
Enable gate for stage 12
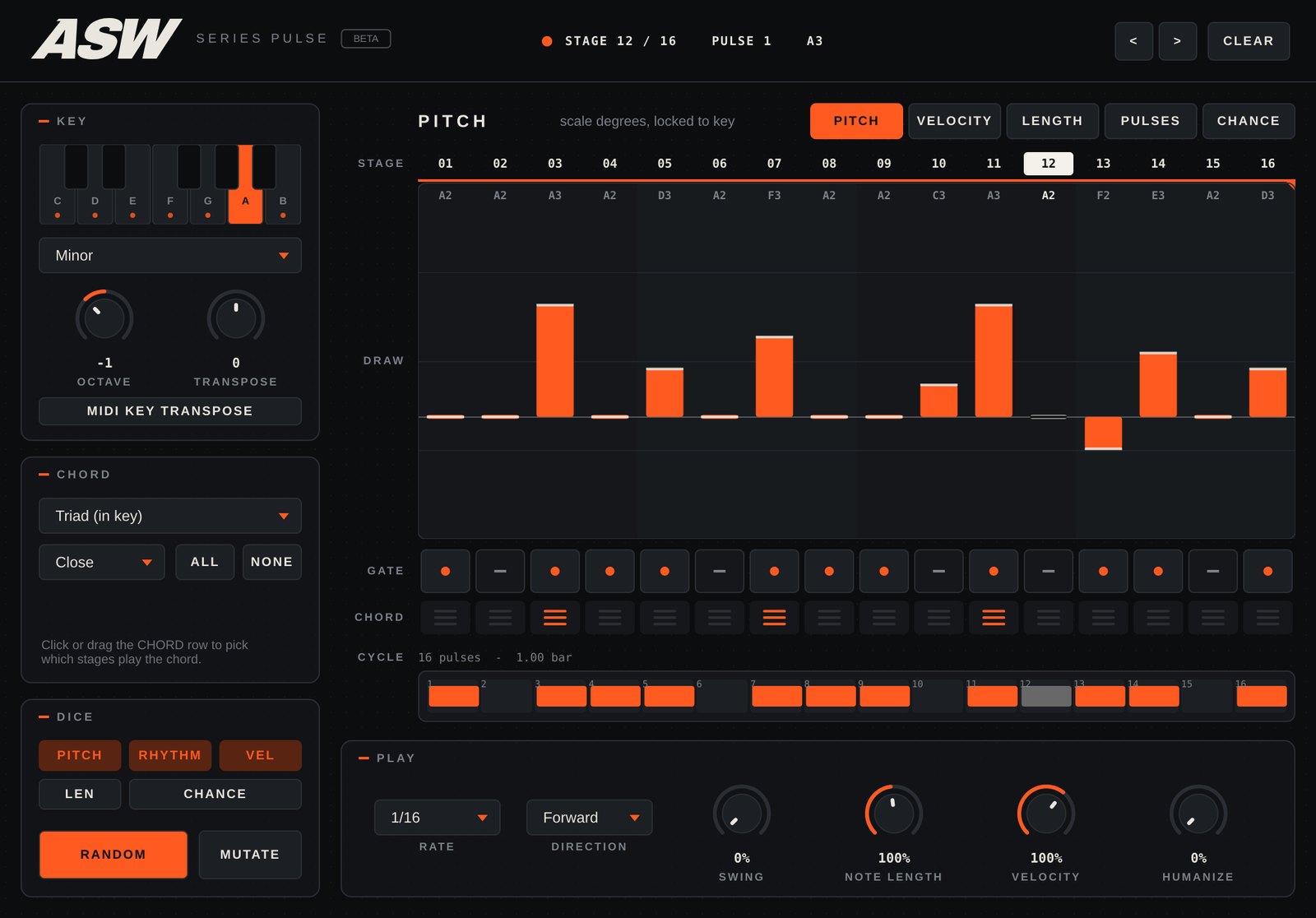click(x=1049, y=571)
